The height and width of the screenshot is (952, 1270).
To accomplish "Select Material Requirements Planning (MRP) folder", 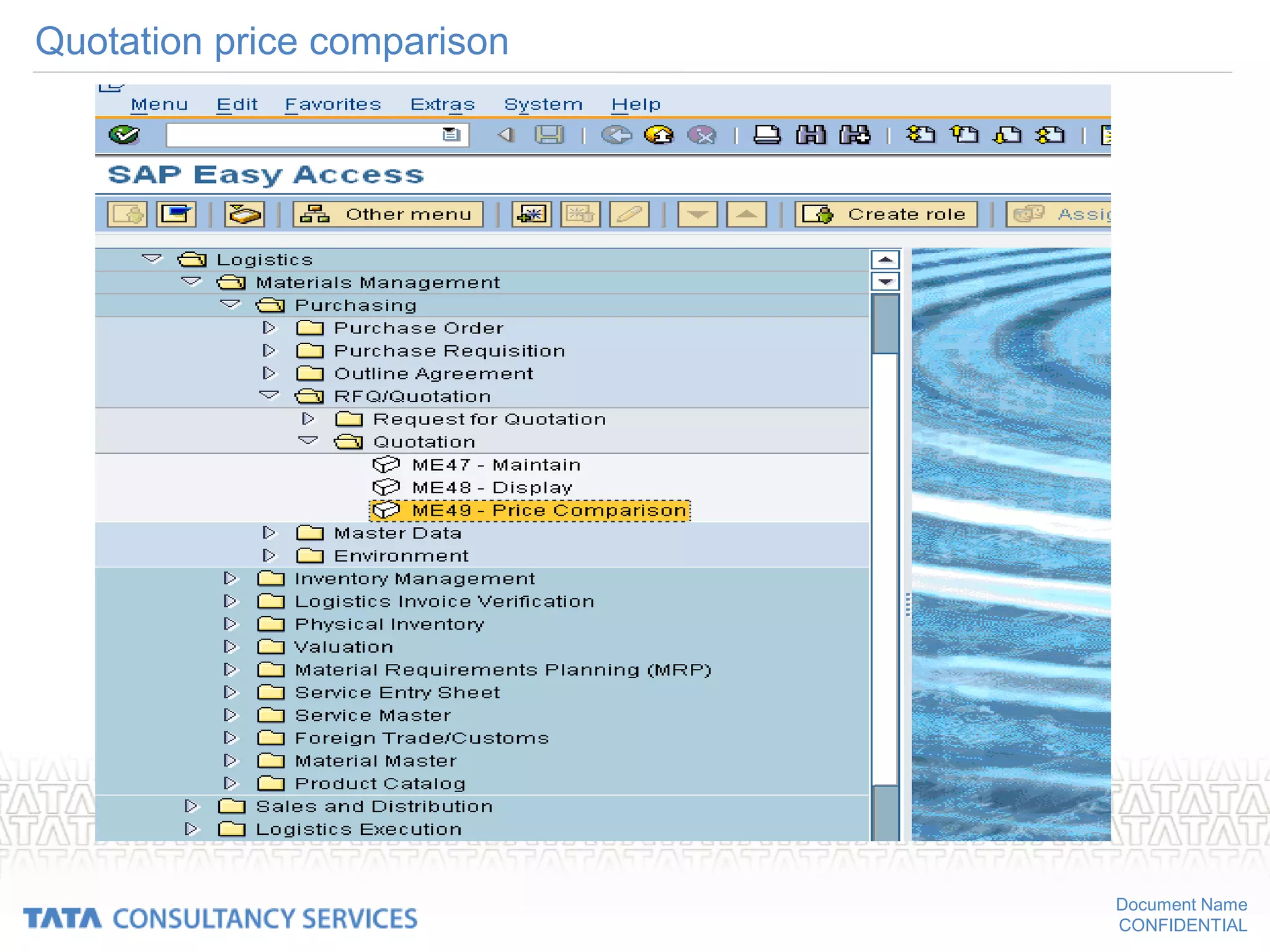I will 484,670.
